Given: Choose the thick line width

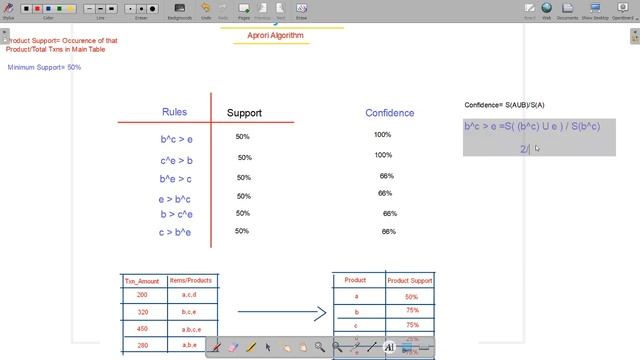Looking at the screenshot, I should [111, 9].
